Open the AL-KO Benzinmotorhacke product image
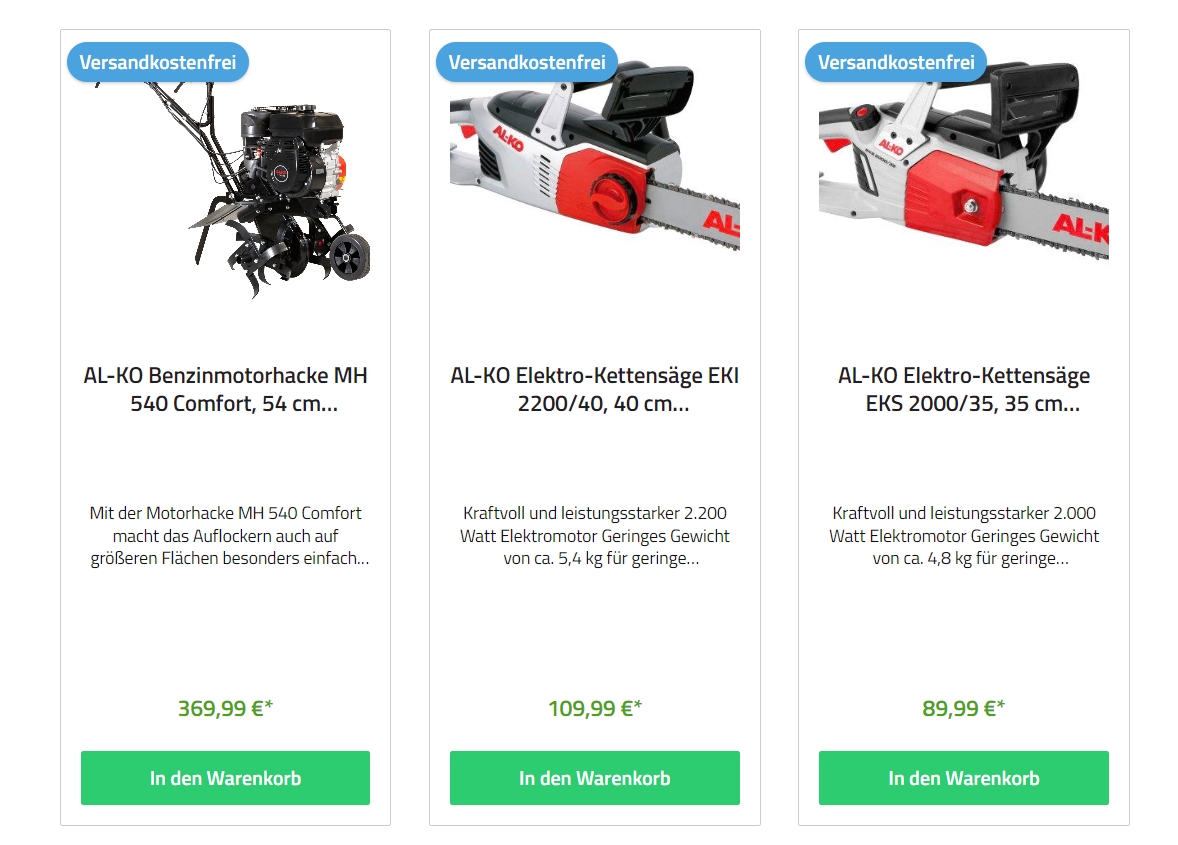The image size is (1178, 845). tap(225, 190)
